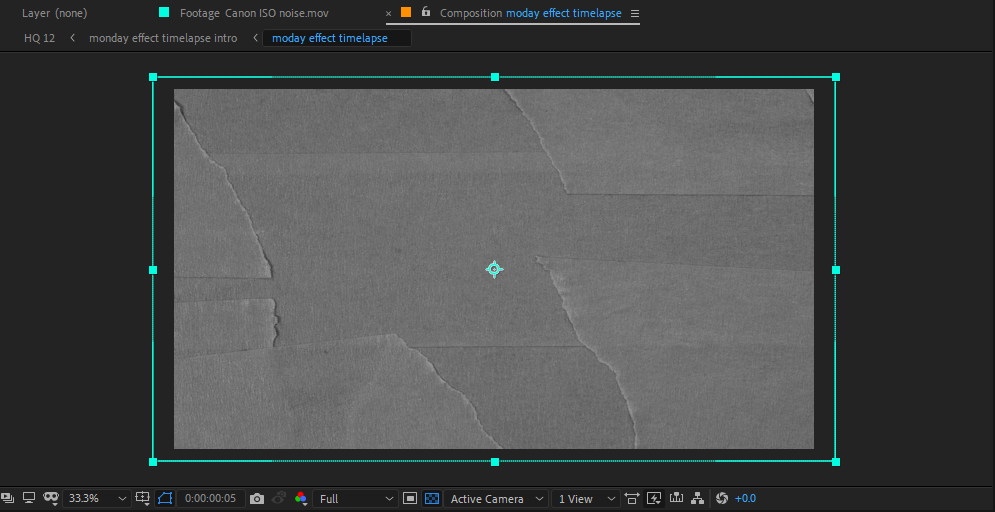995x512 pixels.
Task: Navigate to HQ 12 composition breadcrumb
Action: pos(39,38)
